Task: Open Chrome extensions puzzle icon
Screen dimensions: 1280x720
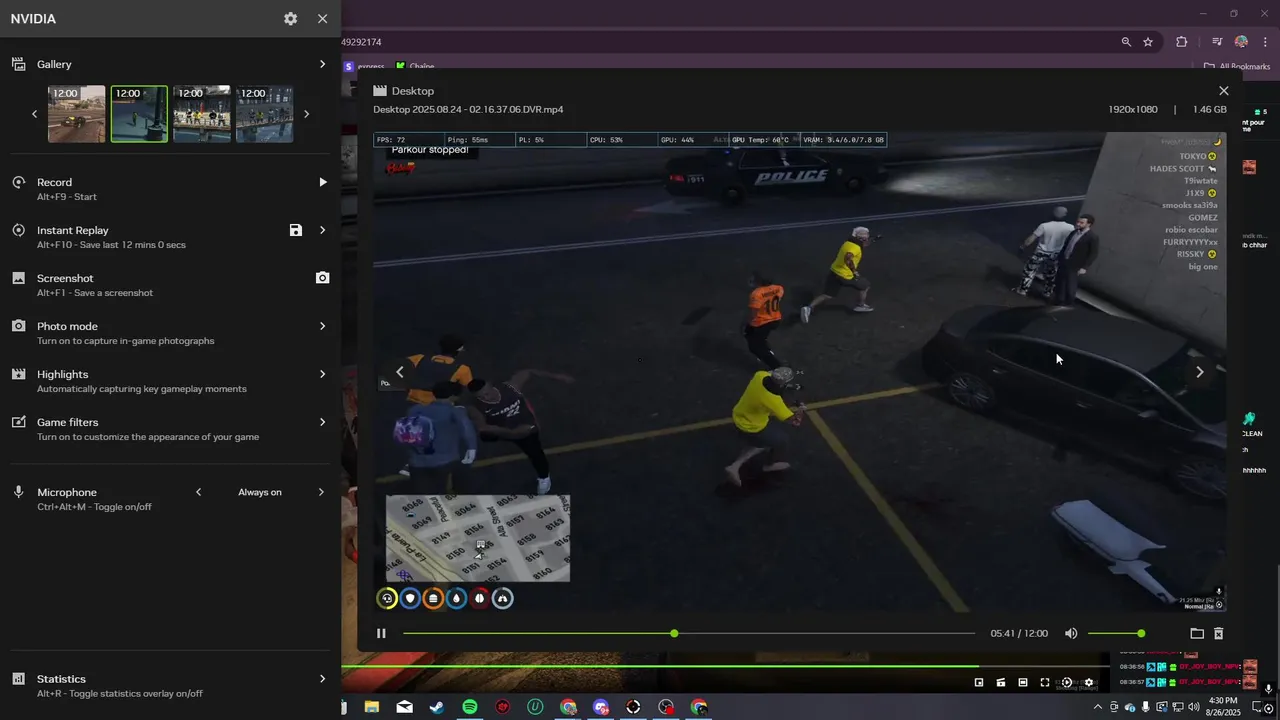Action: 1182,42
